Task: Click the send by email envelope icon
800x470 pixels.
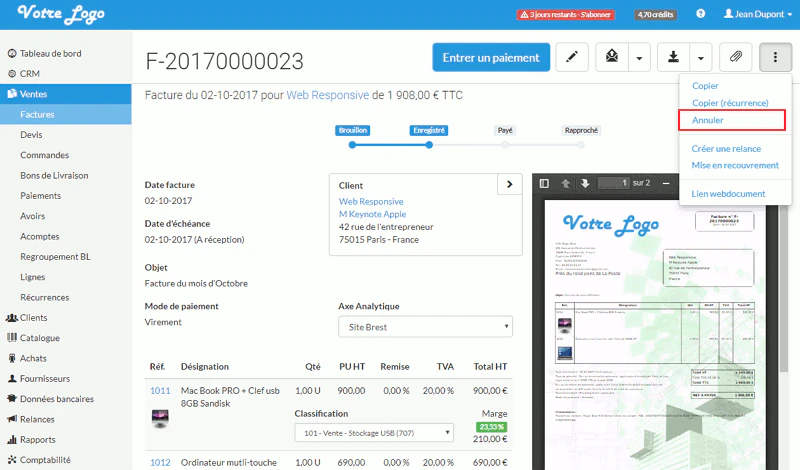Action: tap(612, 57)
